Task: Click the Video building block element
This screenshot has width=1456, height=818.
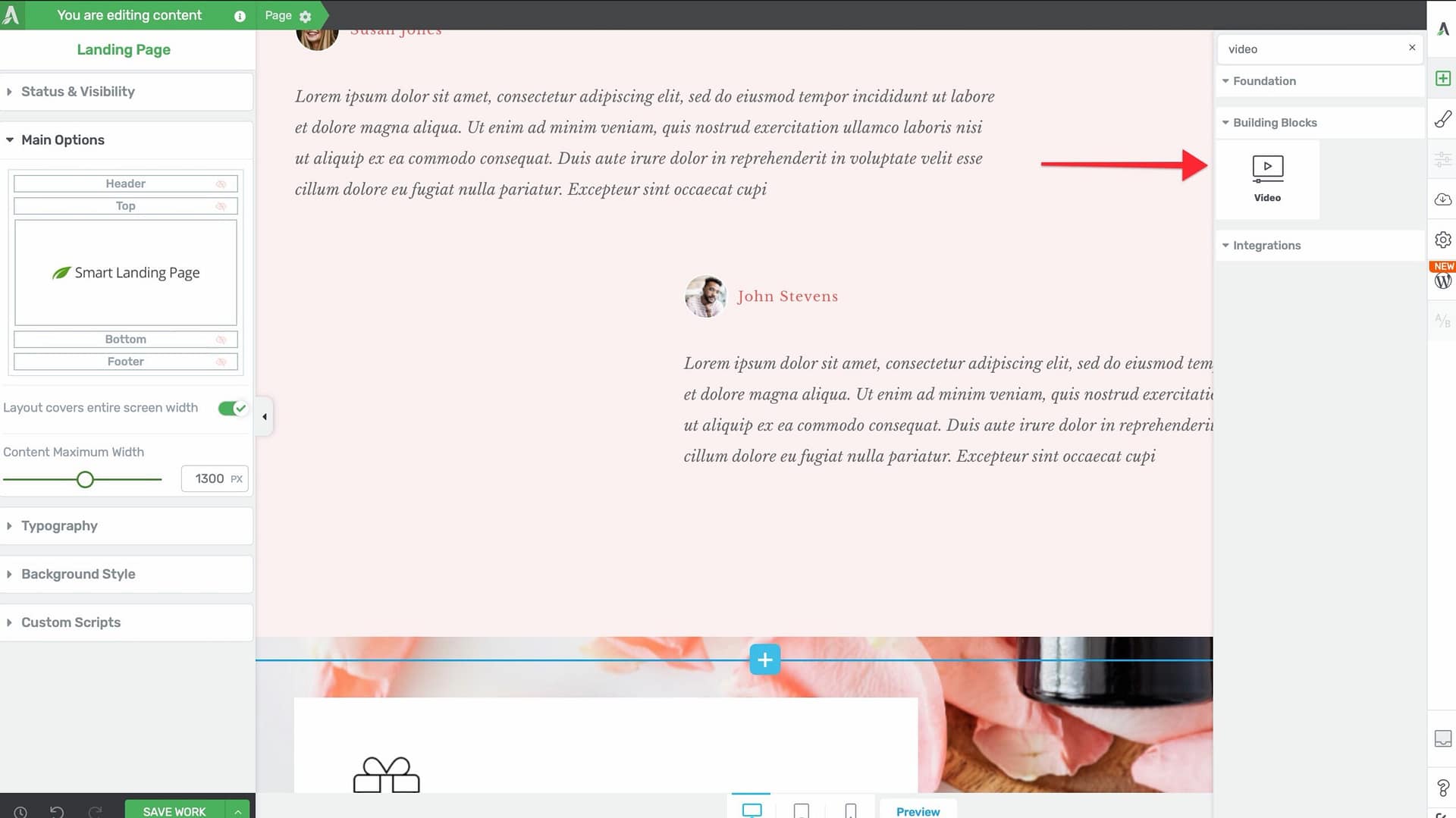Action: click(x=1267, y=179)
